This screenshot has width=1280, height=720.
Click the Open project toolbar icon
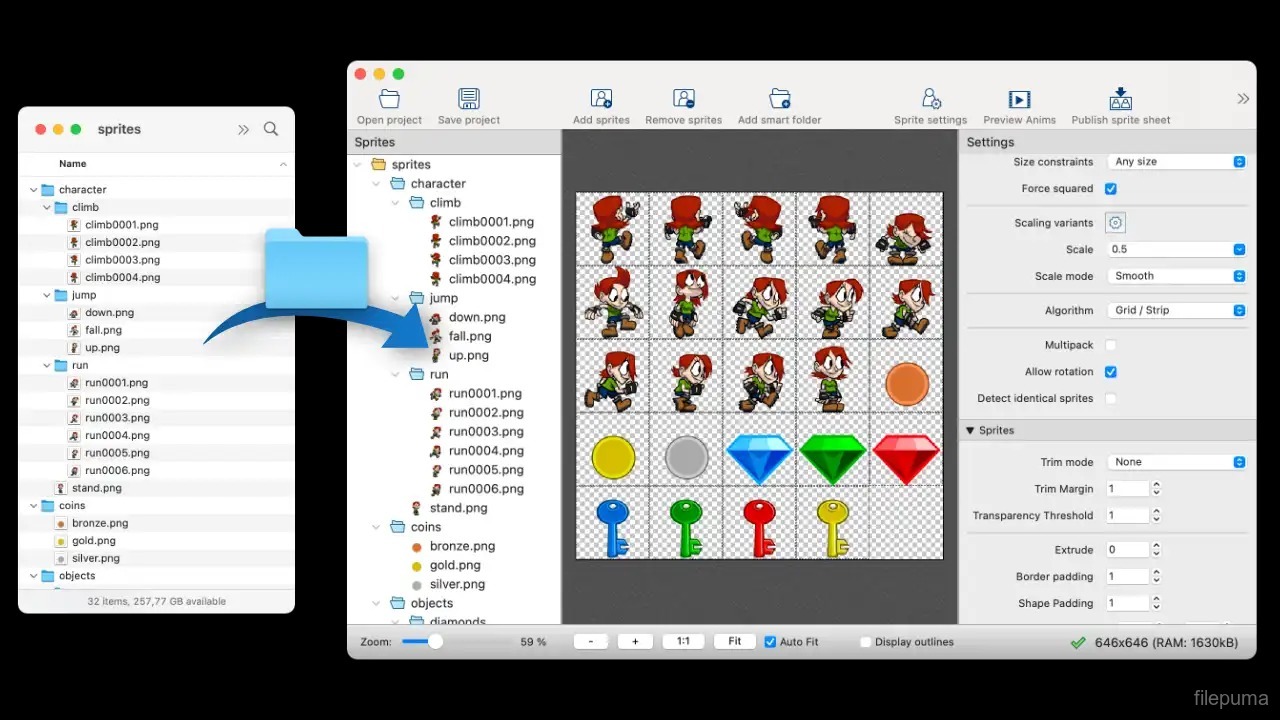pos(389,99)
